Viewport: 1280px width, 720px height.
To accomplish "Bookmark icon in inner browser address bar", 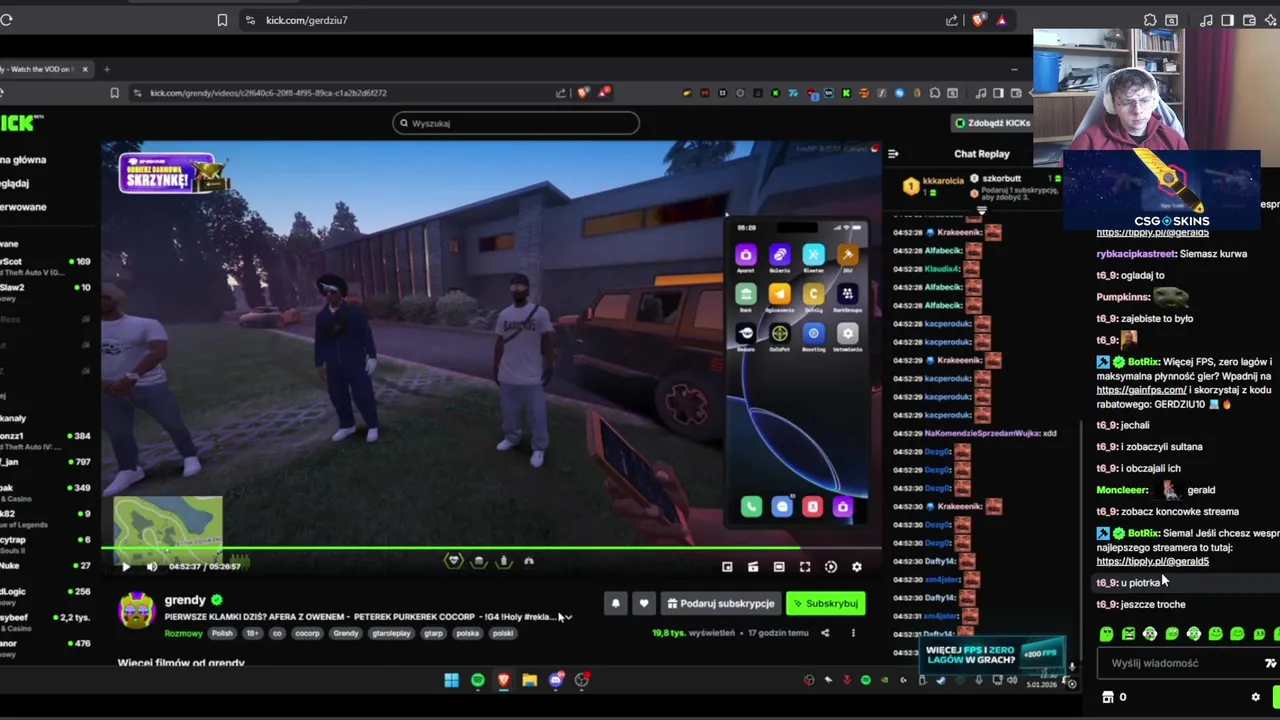I will coord(115,93).
